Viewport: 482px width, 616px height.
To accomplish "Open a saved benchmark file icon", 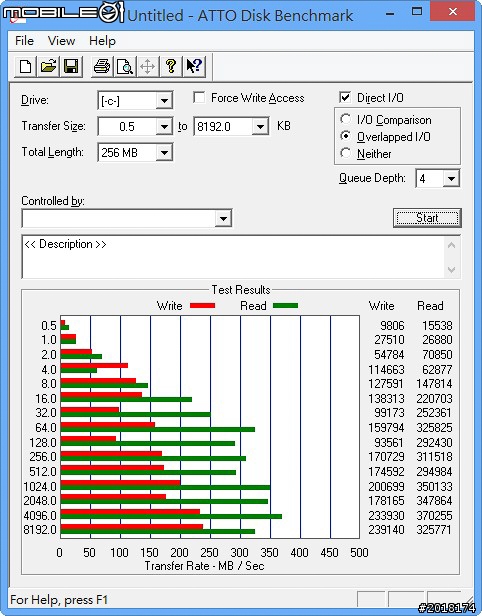I will (x=48, y=66).
